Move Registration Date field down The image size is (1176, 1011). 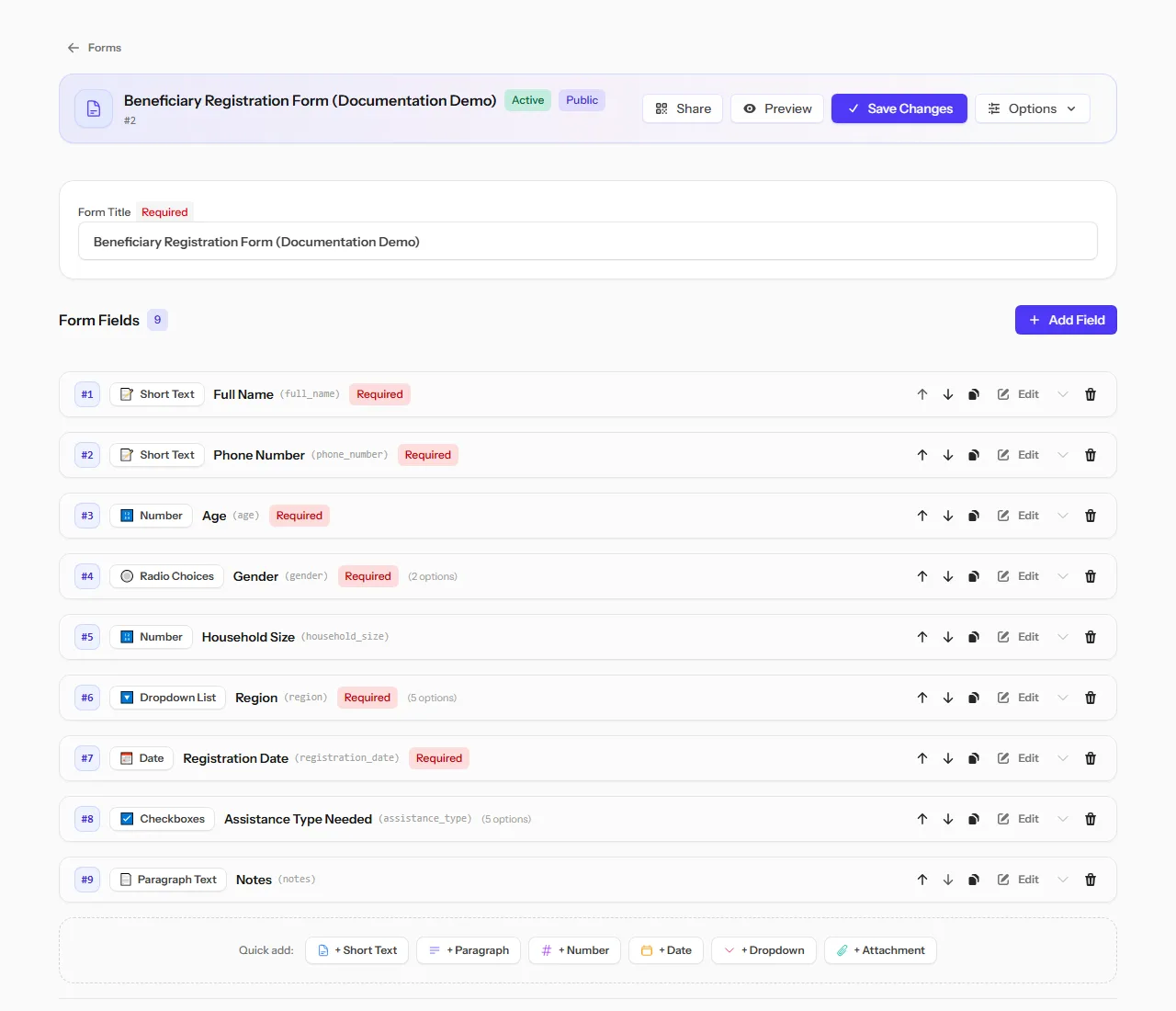948,758
